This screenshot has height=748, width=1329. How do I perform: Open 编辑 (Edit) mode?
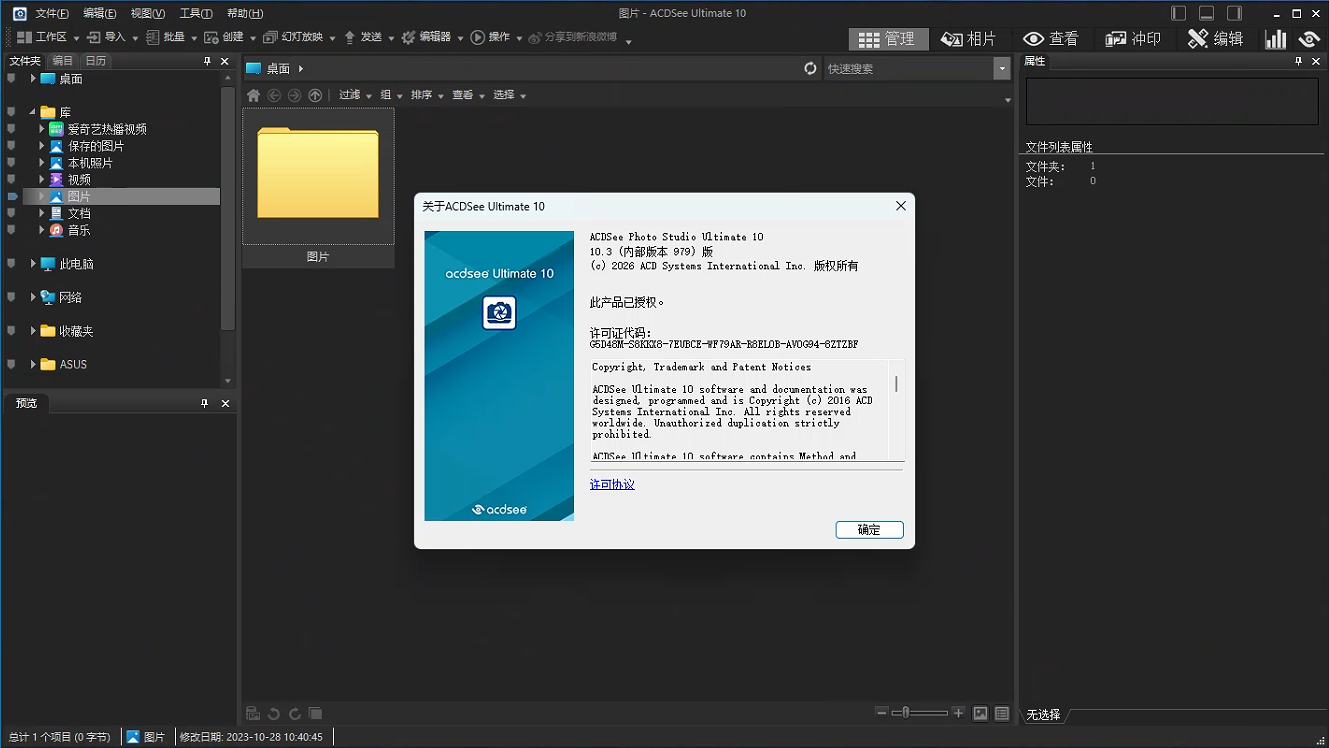tap(1215, 39)
